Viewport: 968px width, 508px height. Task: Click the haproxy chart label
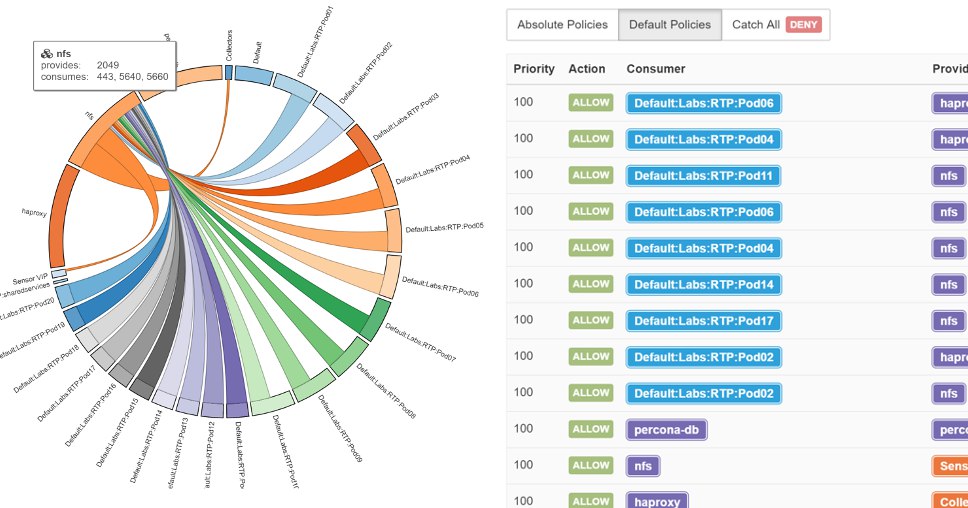coord(34,212)
